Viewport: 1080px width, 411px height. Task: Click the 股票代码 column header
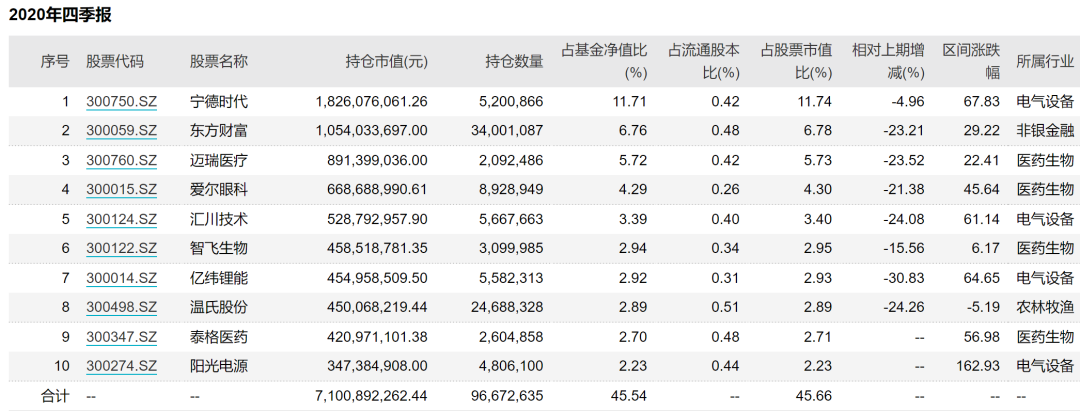point(115,61)
